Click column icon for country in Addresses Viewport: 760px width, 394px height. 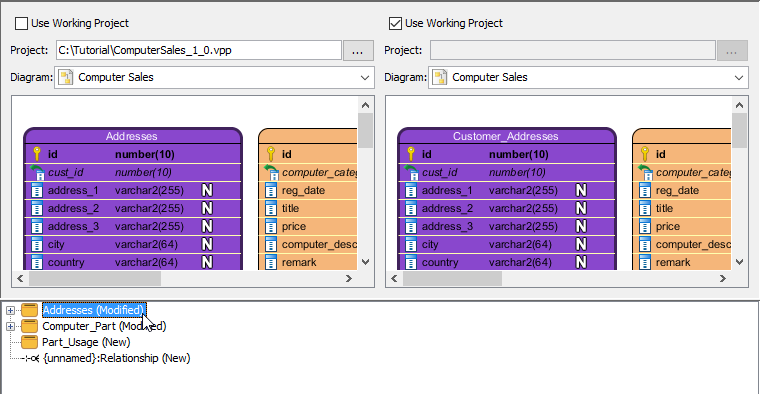(37, 262)
